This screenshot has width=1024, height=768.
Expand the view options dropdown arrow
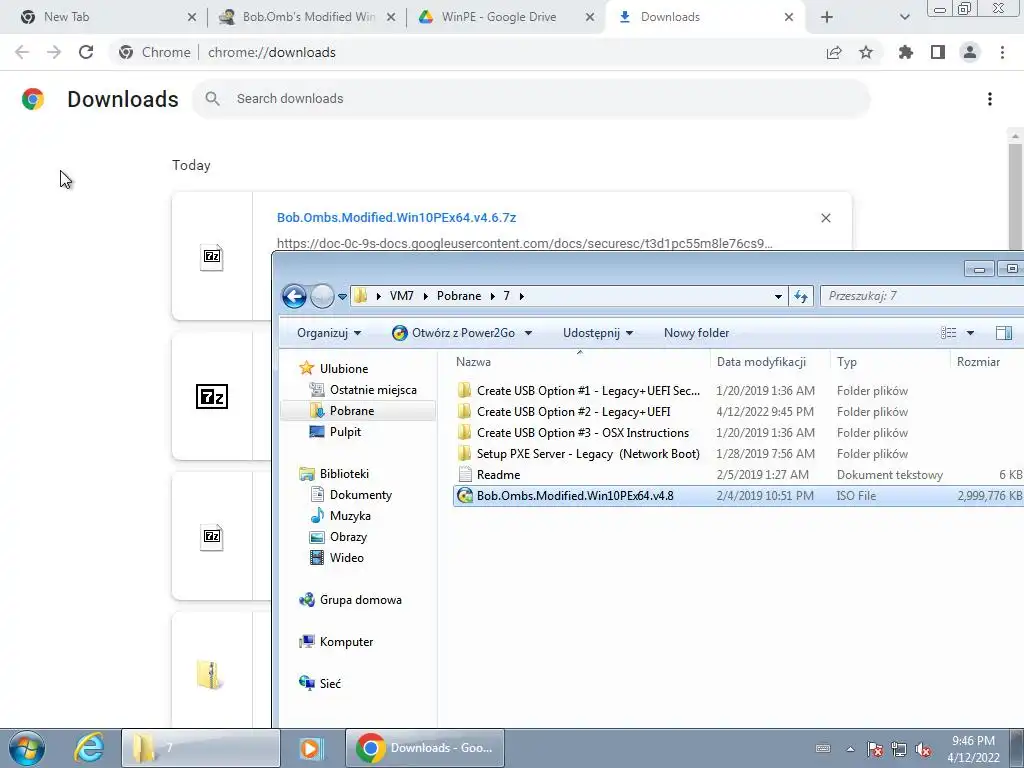click(970, 333)
